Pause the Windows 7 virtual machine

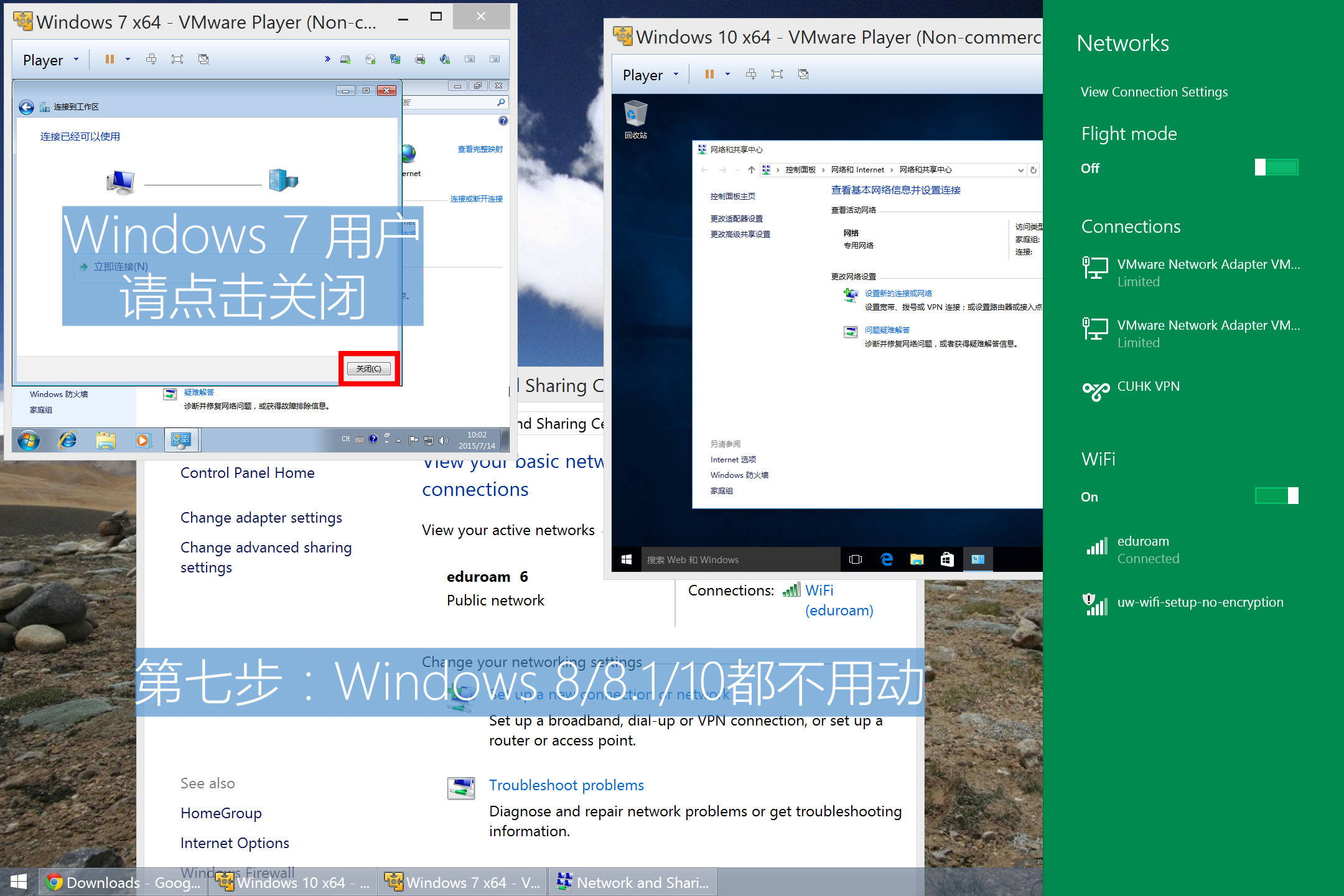[110, 59]
